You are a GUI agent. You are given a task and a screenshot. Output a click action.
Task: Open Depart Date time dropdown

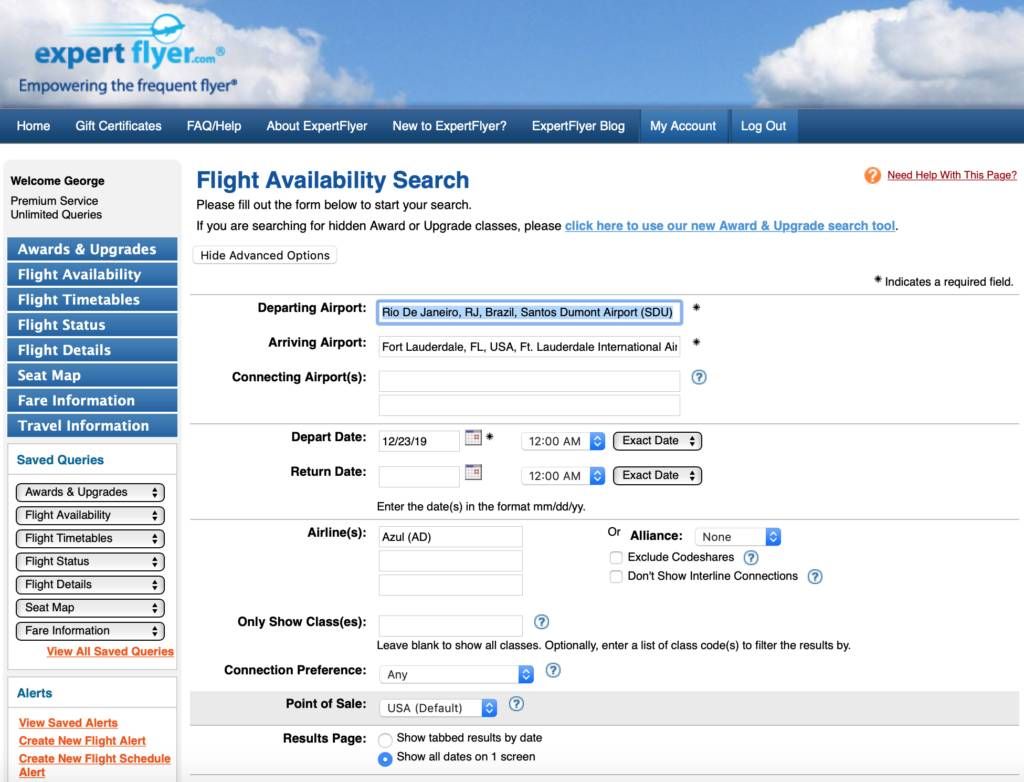563,441
